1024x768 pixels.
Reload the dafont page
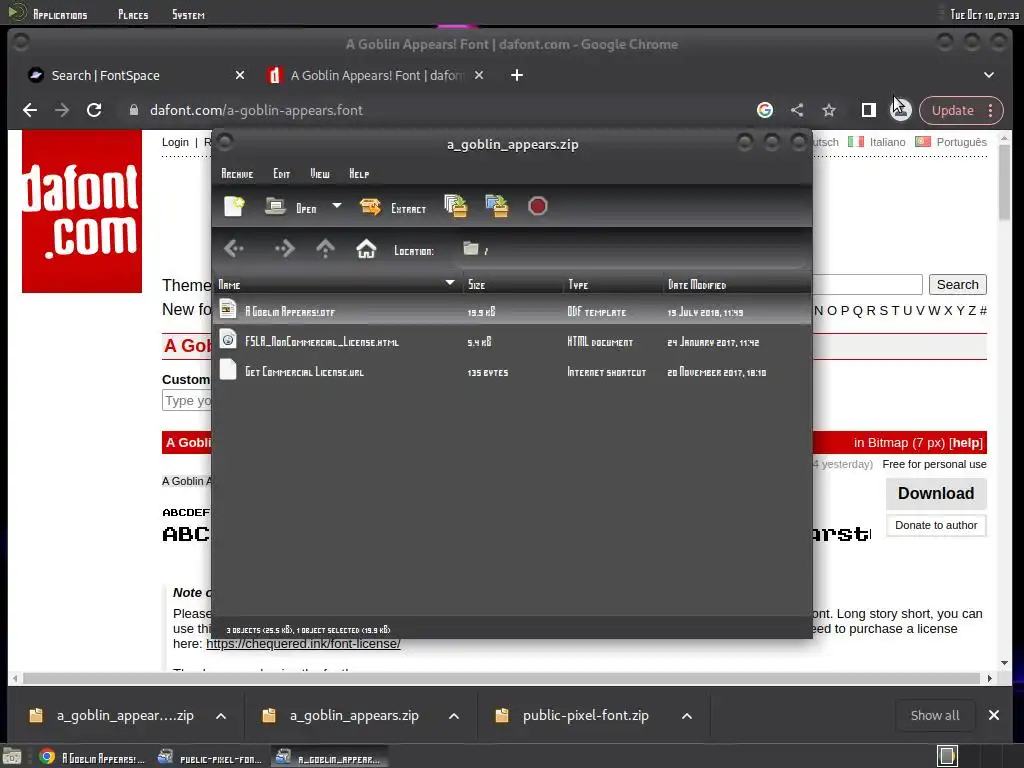tap(94, 110)
